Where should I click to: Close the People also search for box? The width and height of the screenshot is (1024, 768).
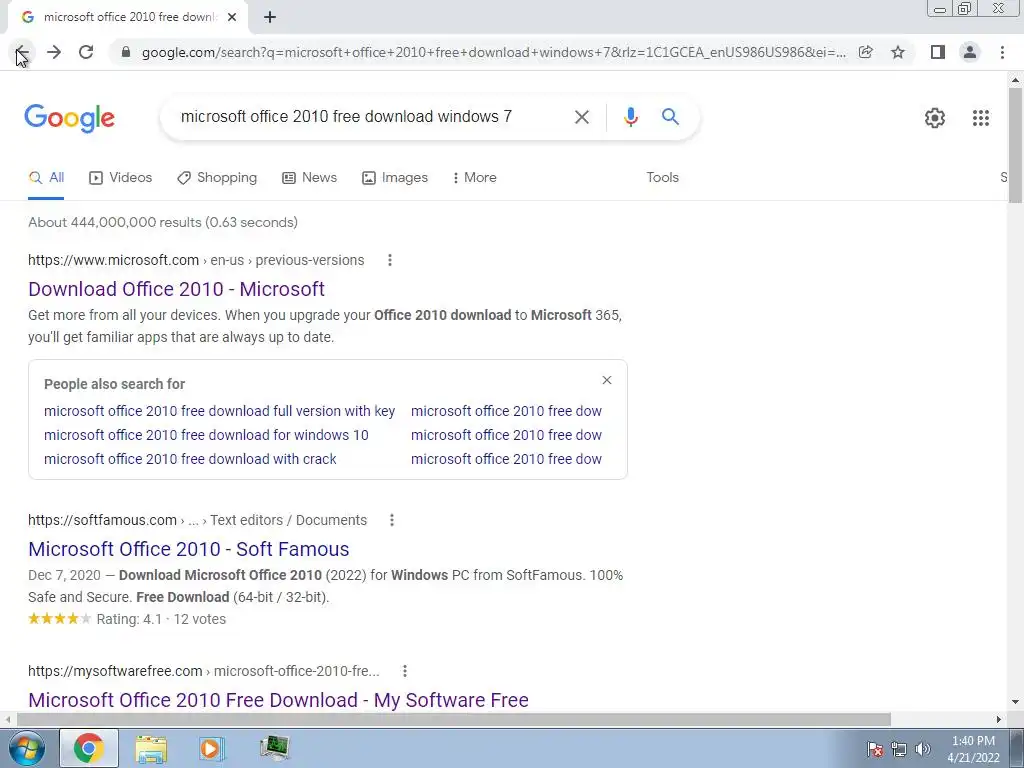[x=607, y=380]
